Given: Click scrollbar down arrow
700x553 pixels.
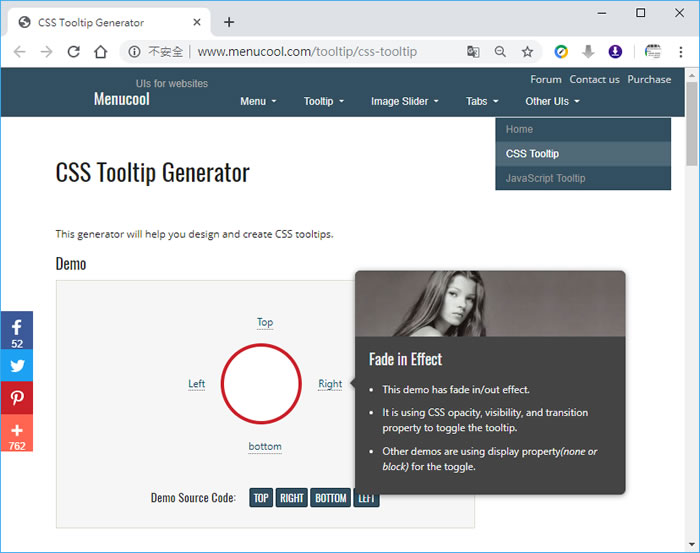Looking at the screenshot, I should point(692,545).
